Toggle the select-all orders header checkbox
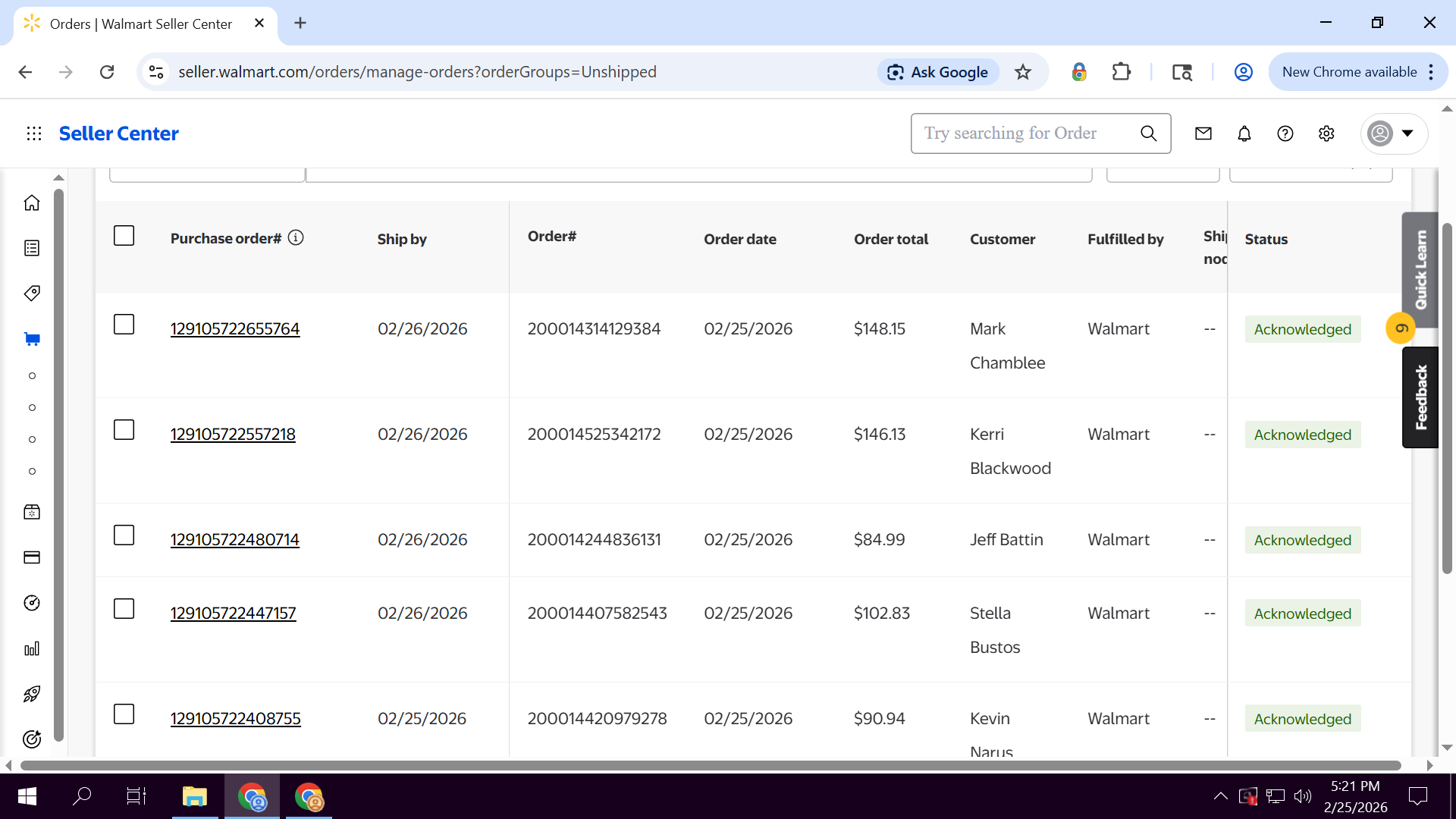1456x819 pixels. [124, 236]
